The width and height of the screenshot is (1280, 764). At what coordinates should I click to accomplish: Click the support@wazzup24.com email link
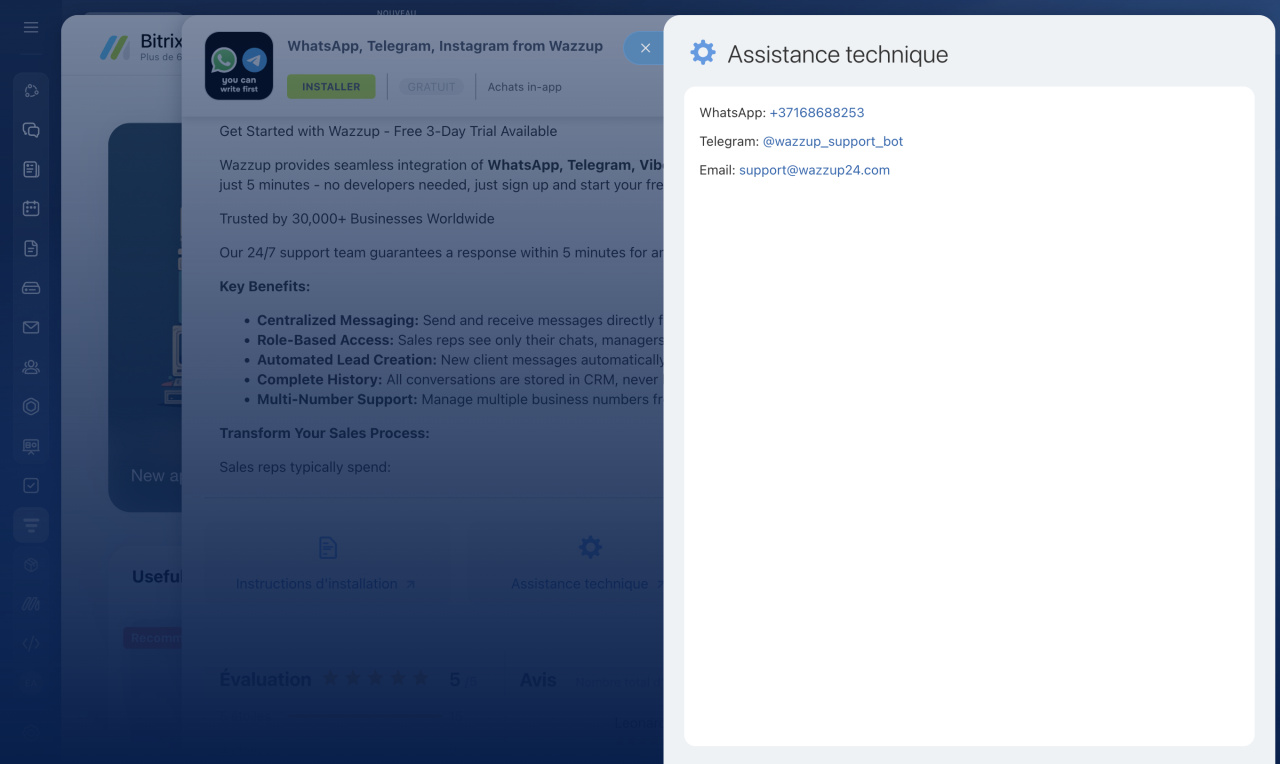click(x=814, y=170)
